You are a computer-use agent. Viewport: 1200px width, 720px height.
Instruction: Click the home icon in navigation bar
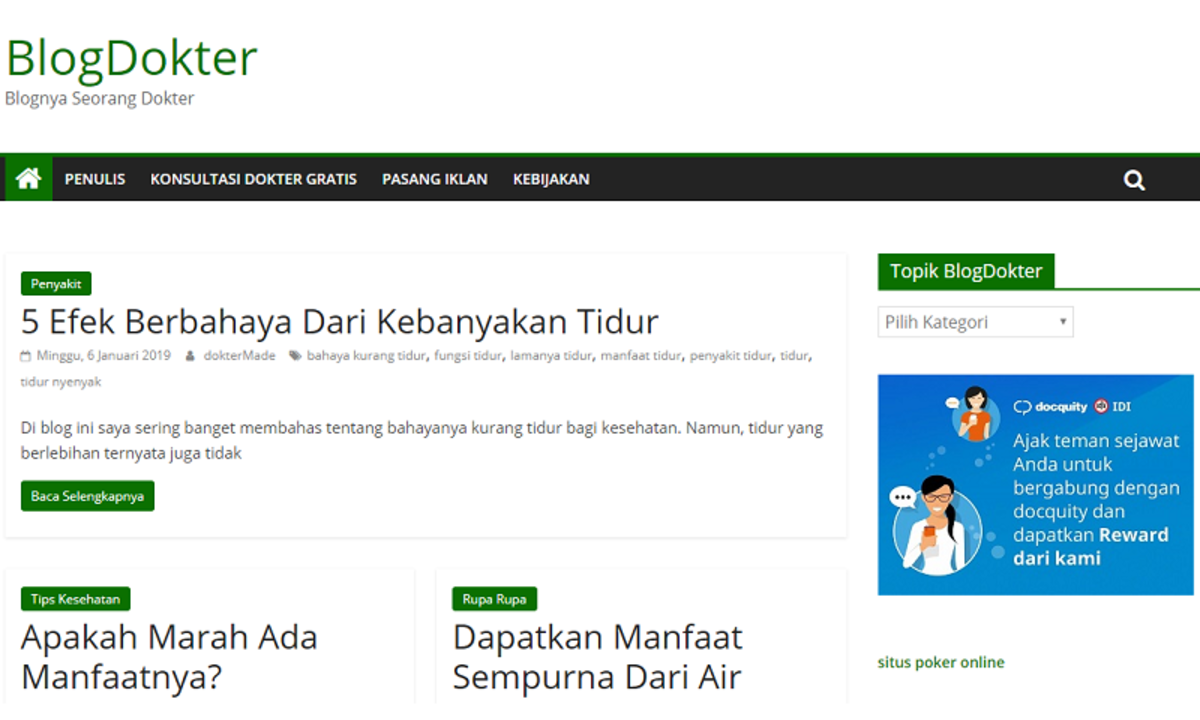pyautogui.click(x=28, y=179)
